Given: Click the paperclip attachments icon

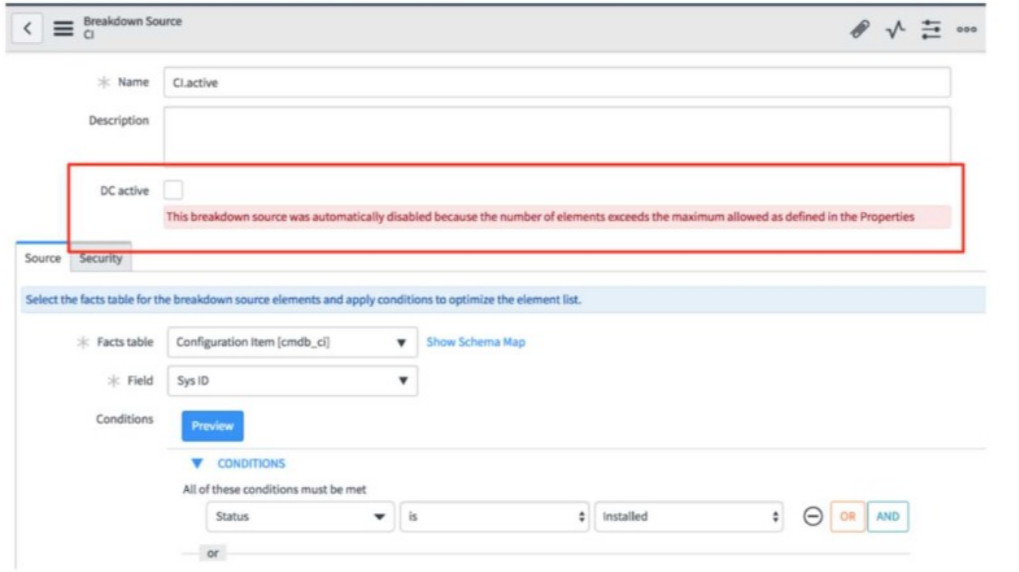Looking at the screenshot, I should coord(859,30).
